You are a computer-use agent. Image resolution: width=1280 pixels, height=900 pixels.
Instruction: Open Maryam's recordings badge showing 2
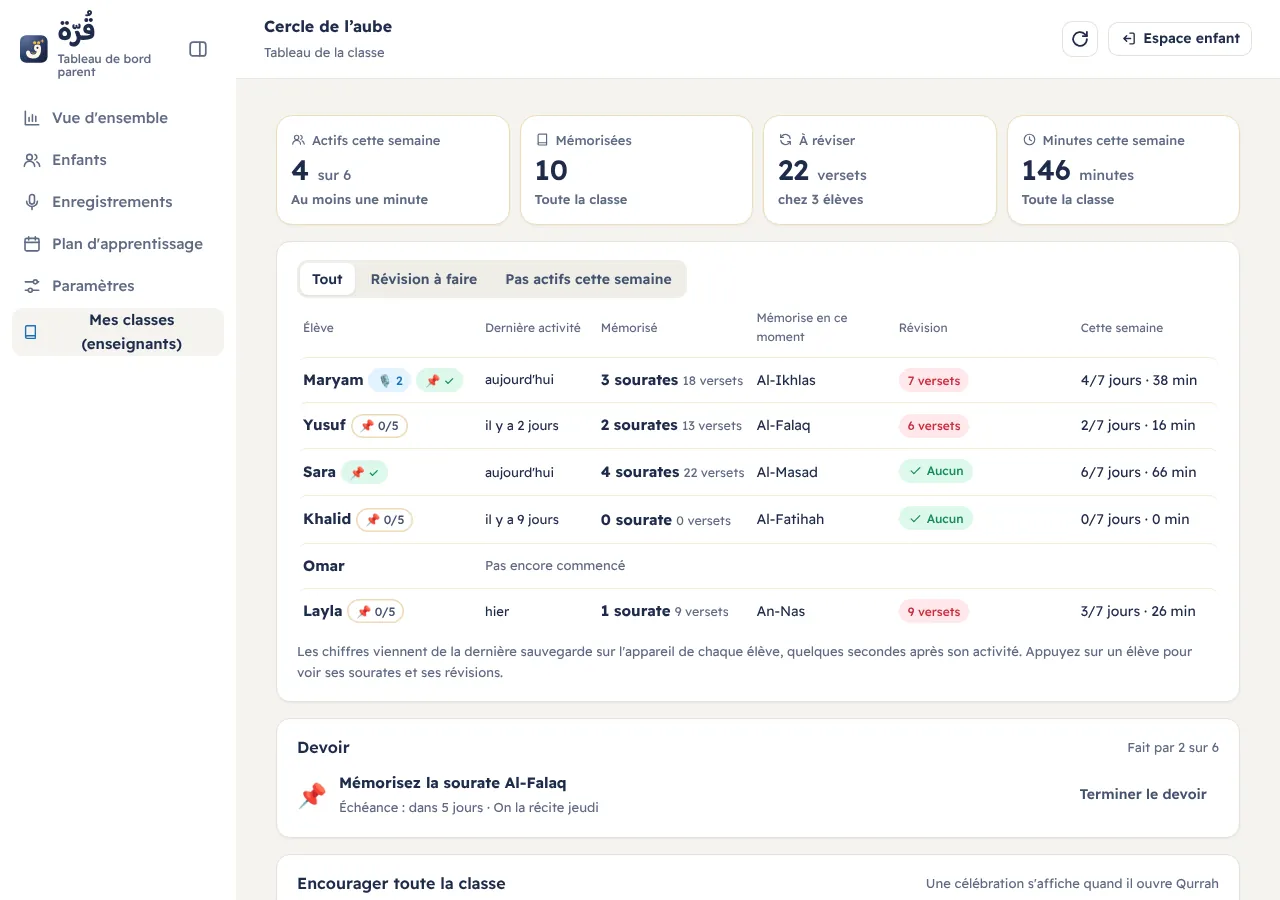390,380
